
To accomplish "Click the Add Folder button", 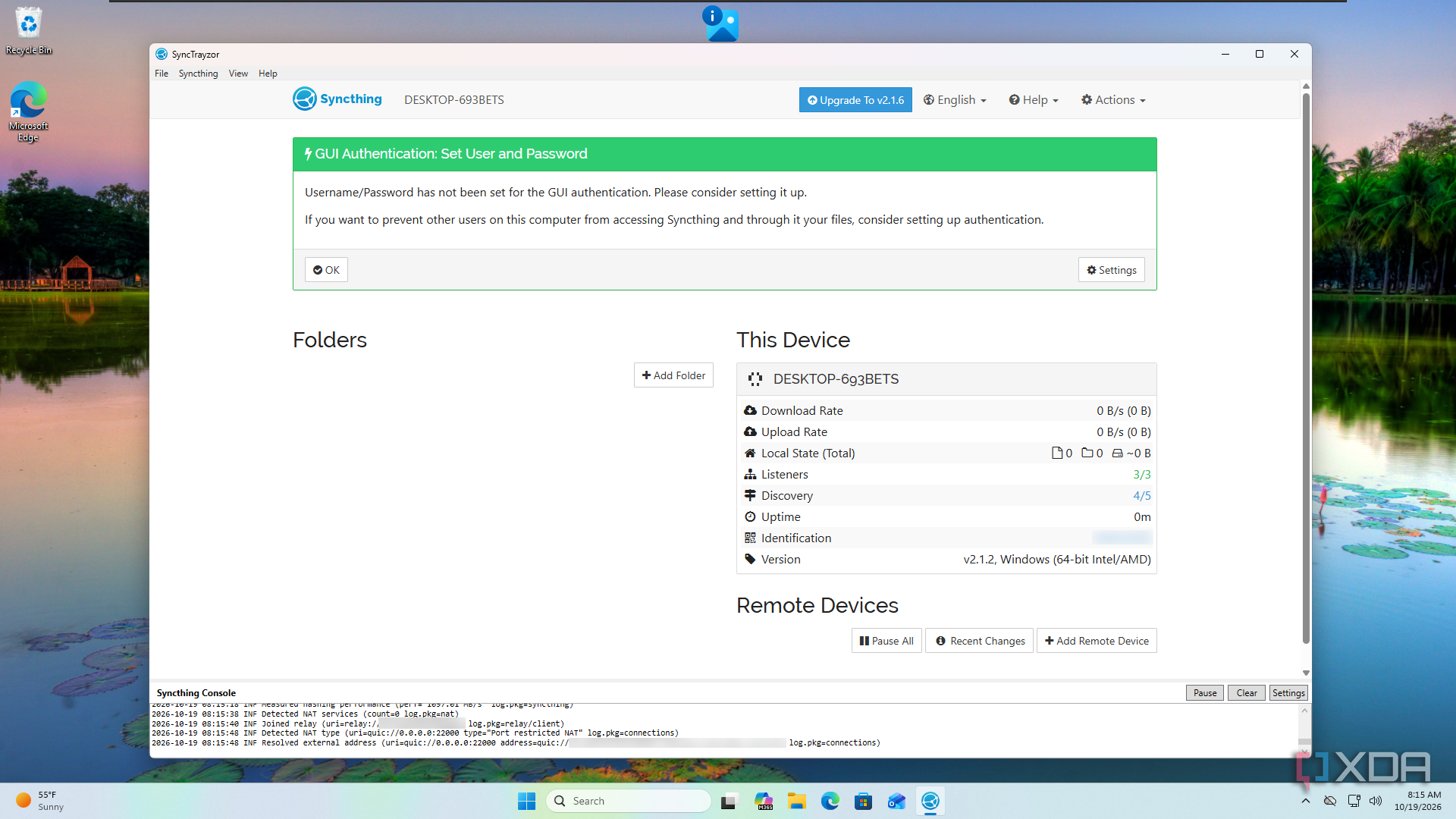I will coord(673,375).
